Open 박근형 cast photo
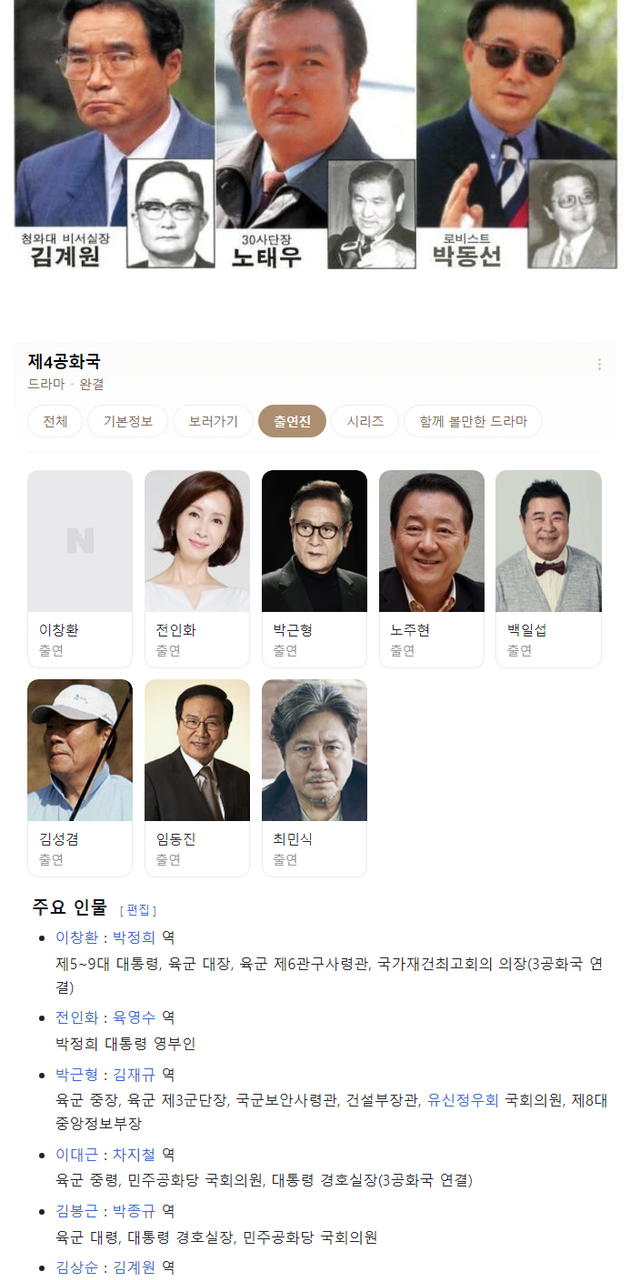 coord(314,541)
